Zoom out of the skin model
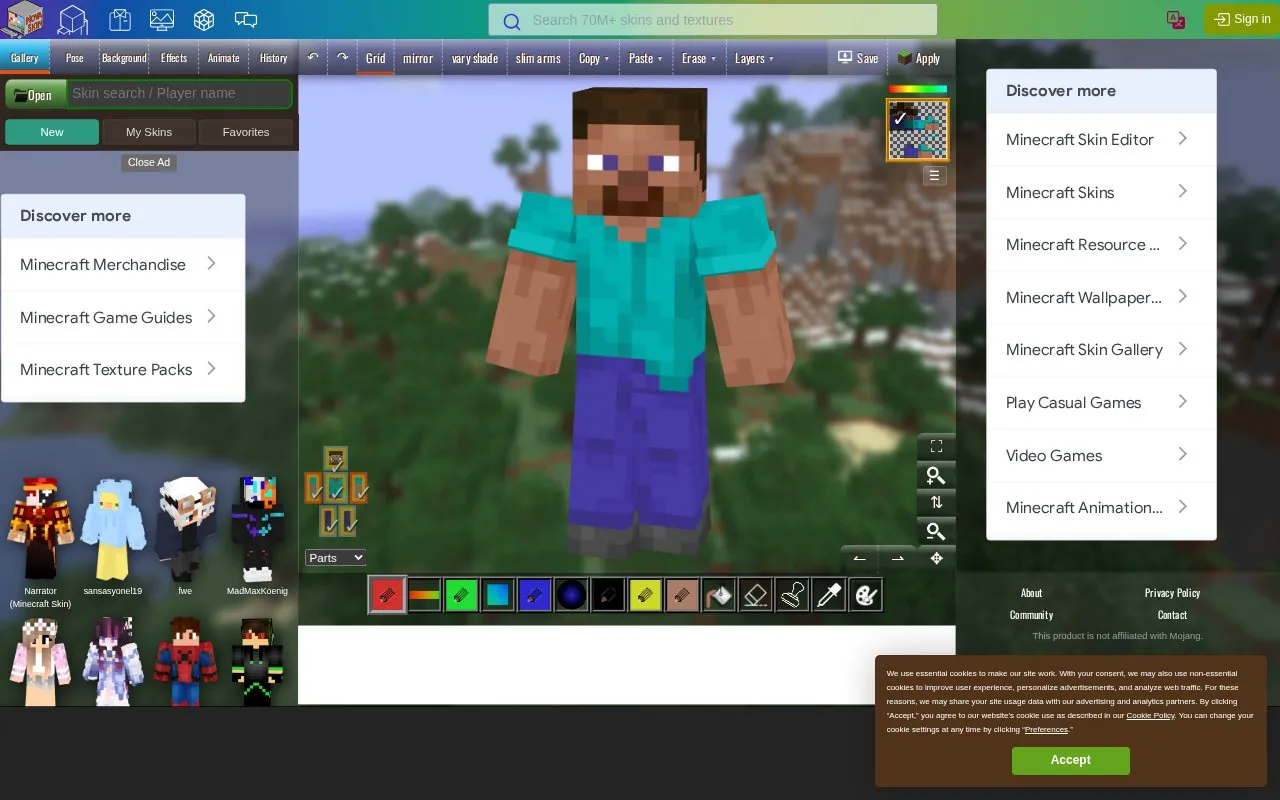1280x800 pixels. point(936,531)
